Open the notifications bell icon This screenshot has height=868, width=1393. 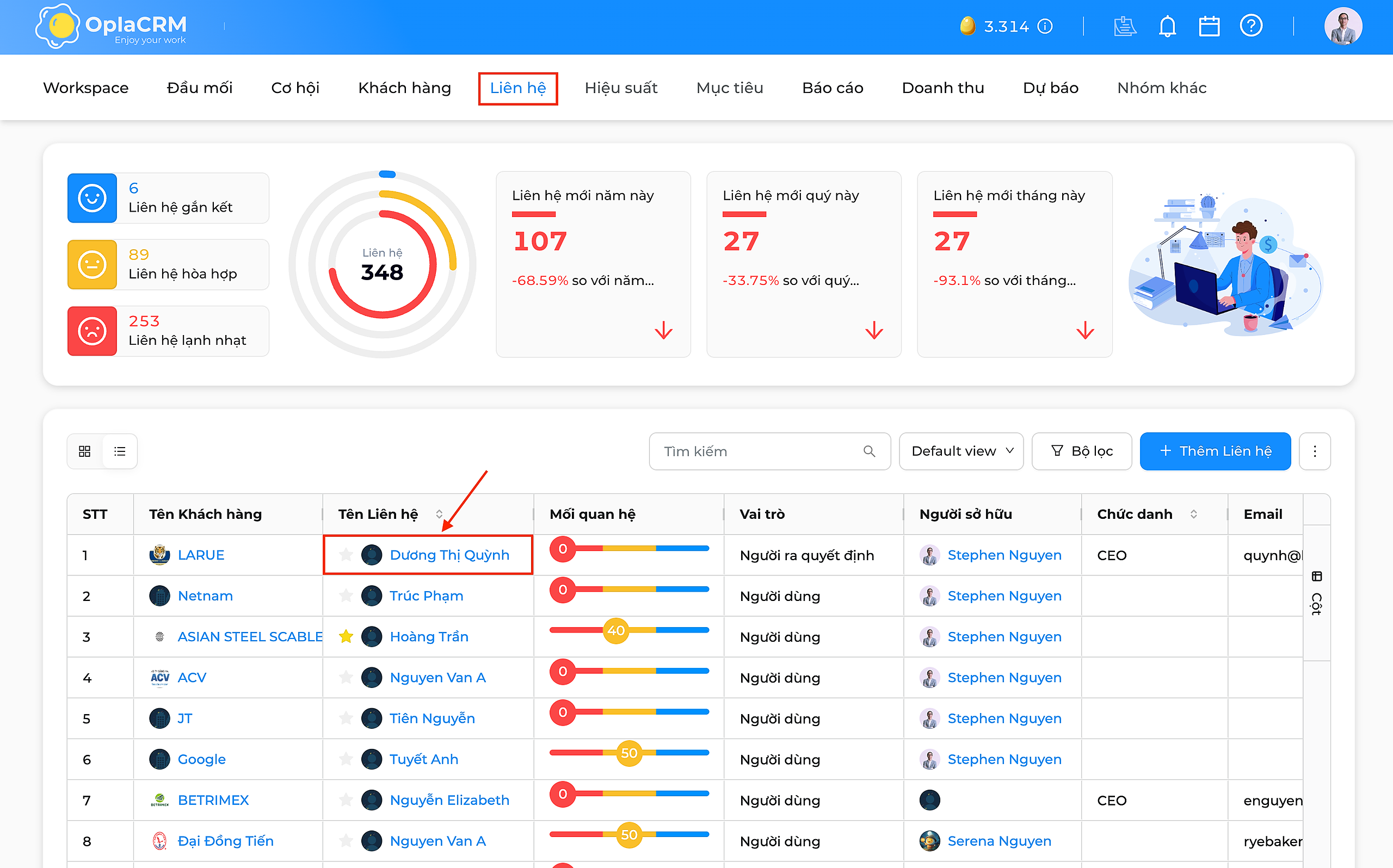click(x=1167, y=27)
